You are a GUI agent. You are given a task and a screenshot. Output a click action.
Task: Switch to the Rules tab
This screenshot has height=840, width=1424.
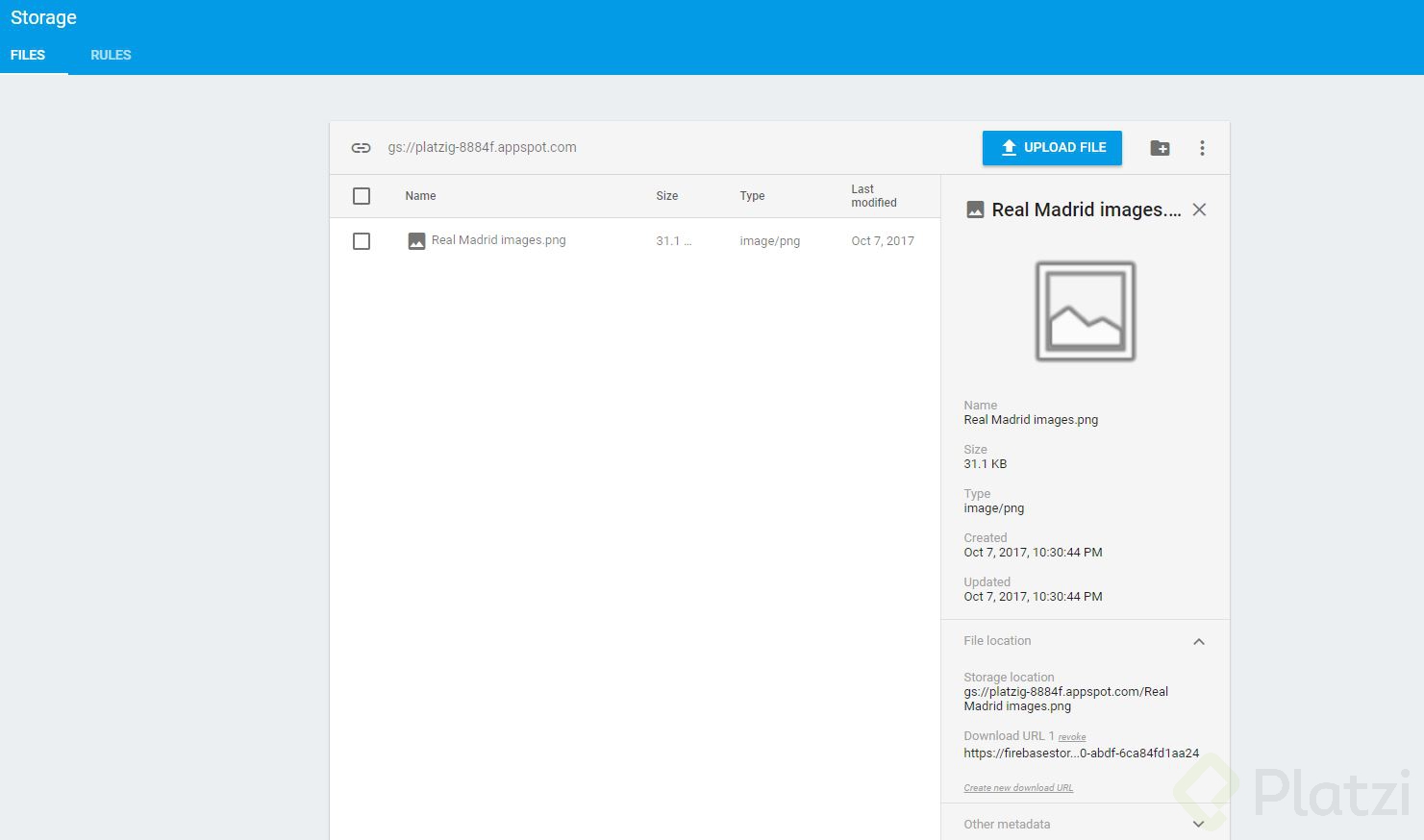click(x=111, y=55)
